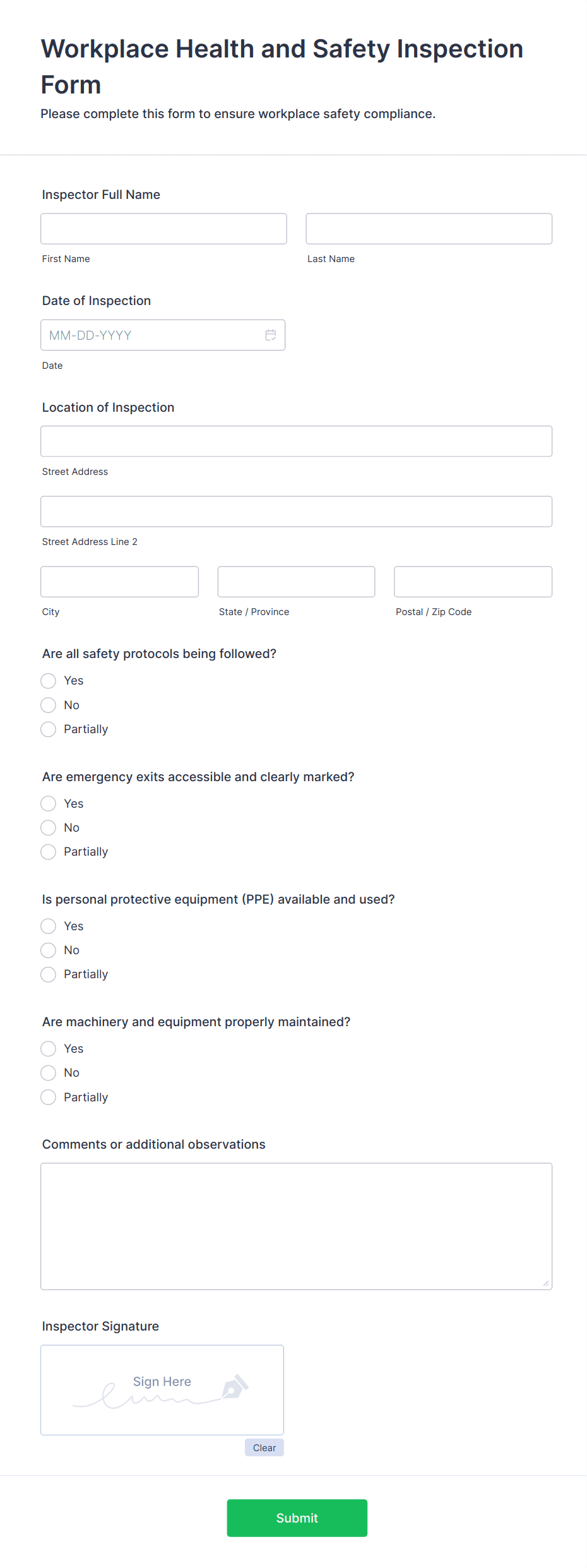
Task: Click the State / Province field
Action: click(x=296, y=581)
